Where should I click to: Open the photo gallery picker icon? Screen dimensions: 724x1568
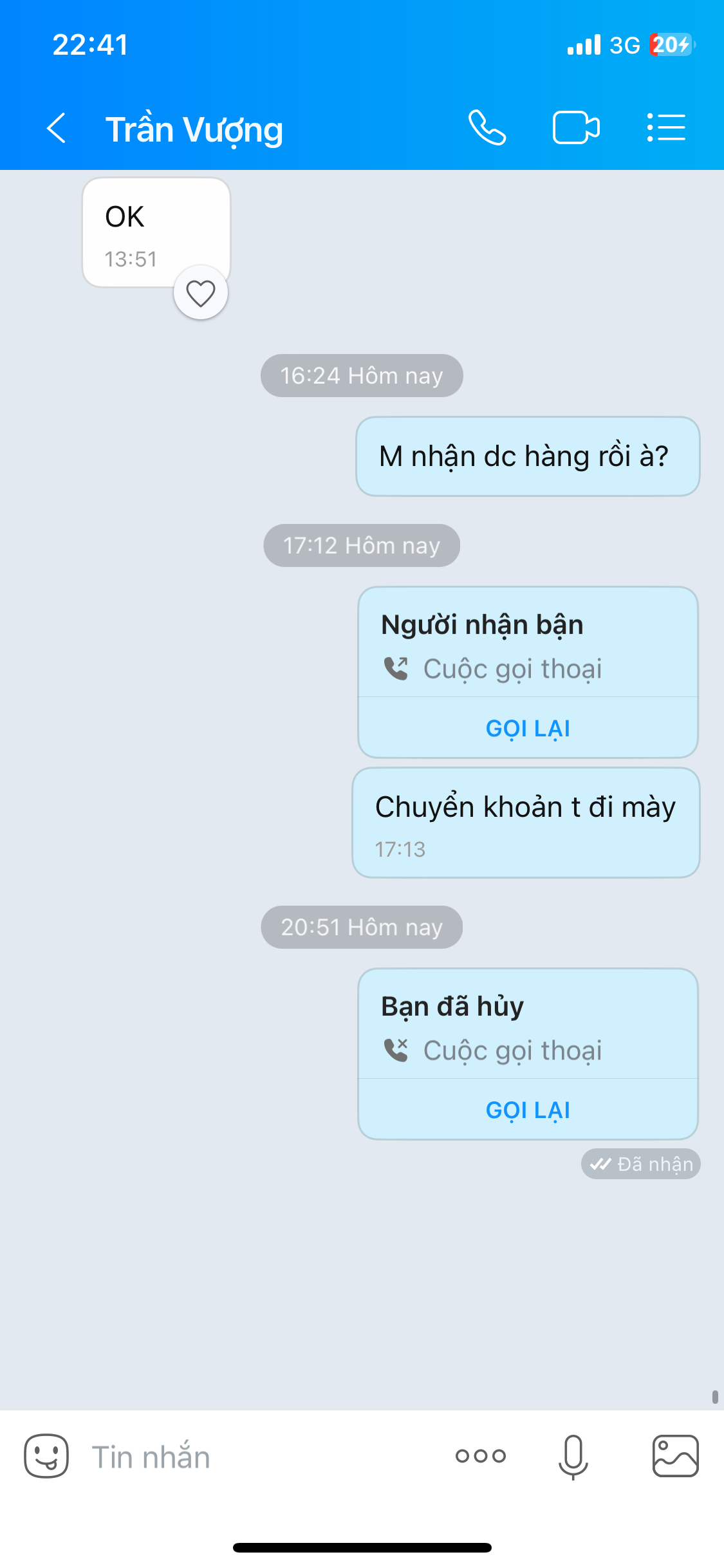point(676,1456)
